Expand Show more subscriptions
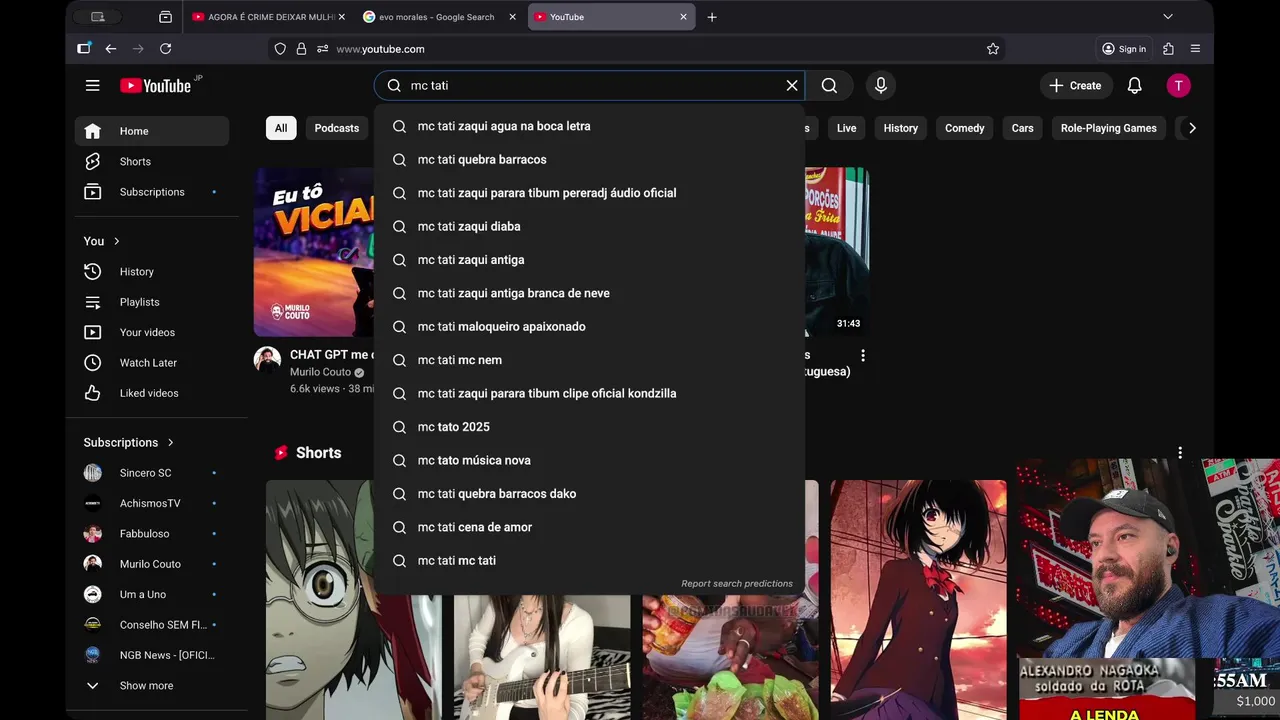 [x=151, y=686]
